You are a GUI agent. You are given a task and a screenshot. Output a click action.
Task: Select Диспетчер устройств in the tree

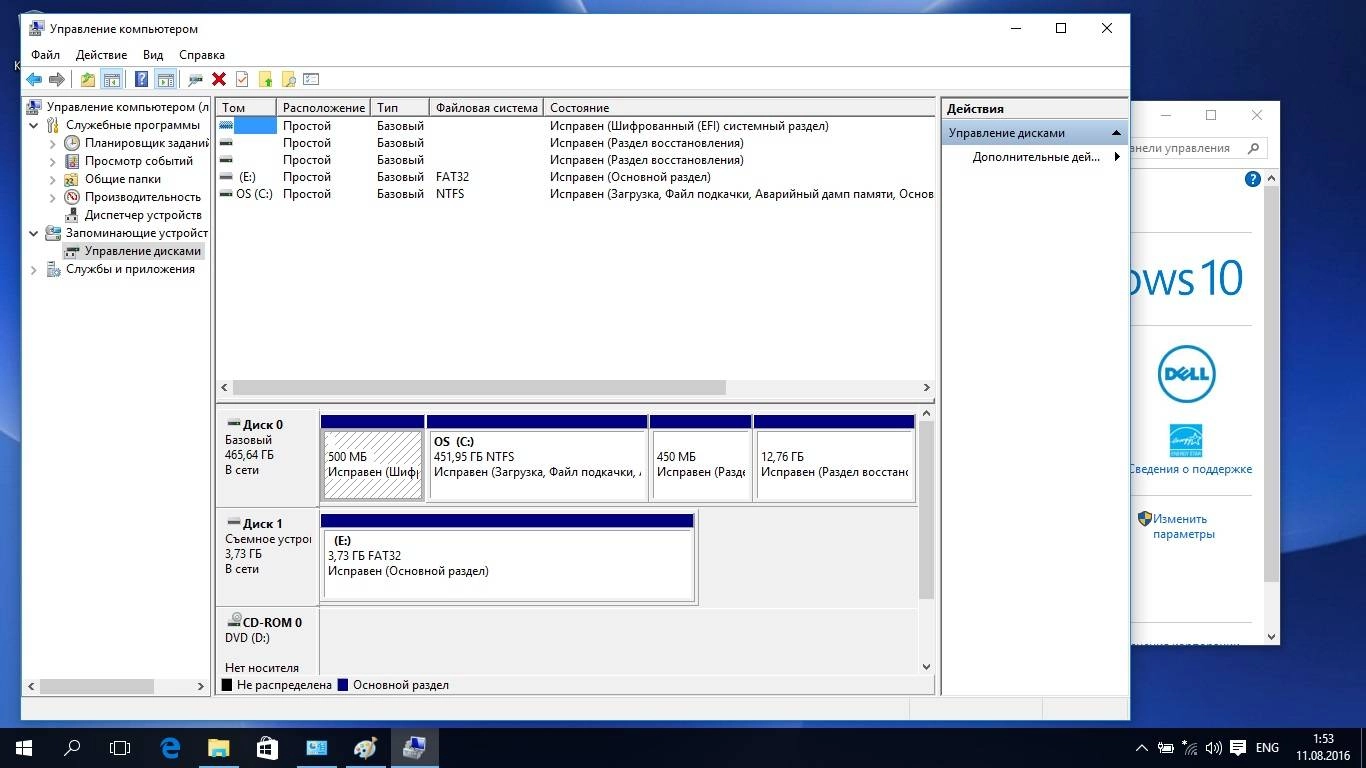pyautogui.click(x=143, y=215)
